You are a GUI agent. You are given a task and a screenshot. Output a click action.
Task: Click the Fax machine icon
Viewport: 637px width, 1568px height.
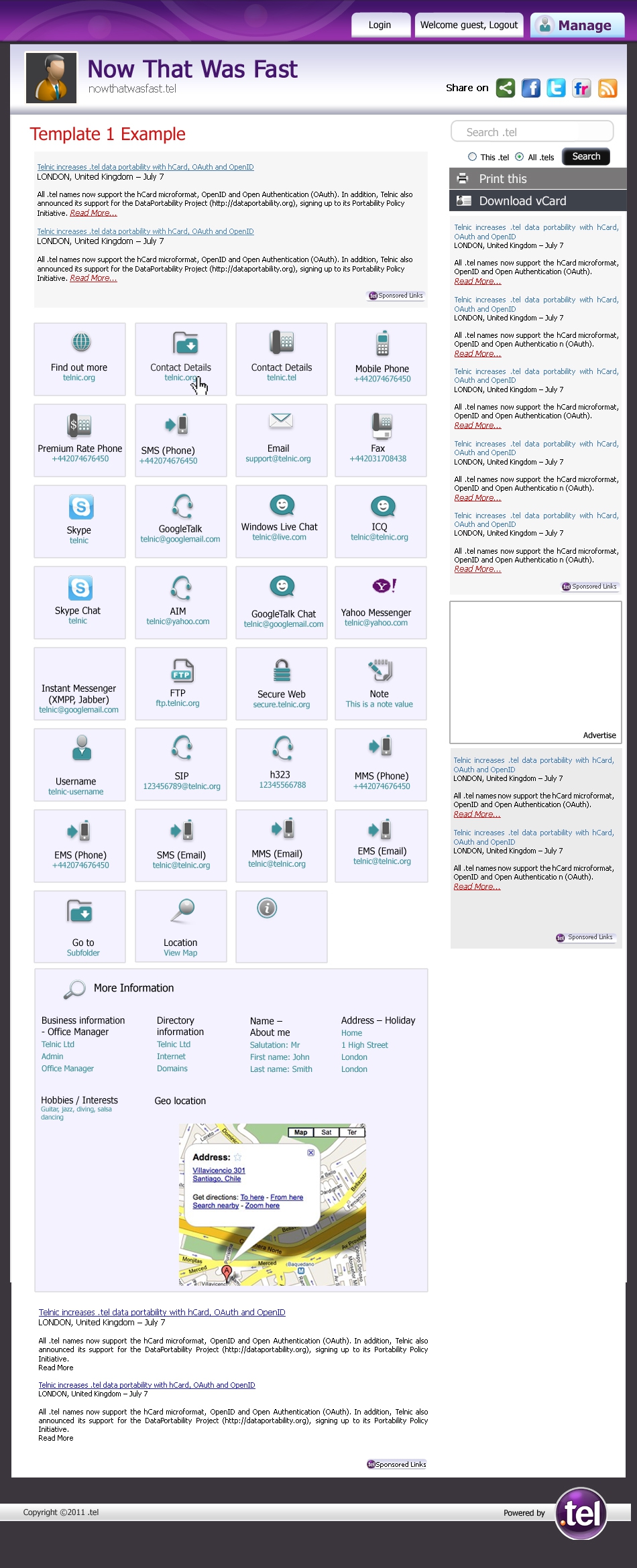click(x=382, y=425)
